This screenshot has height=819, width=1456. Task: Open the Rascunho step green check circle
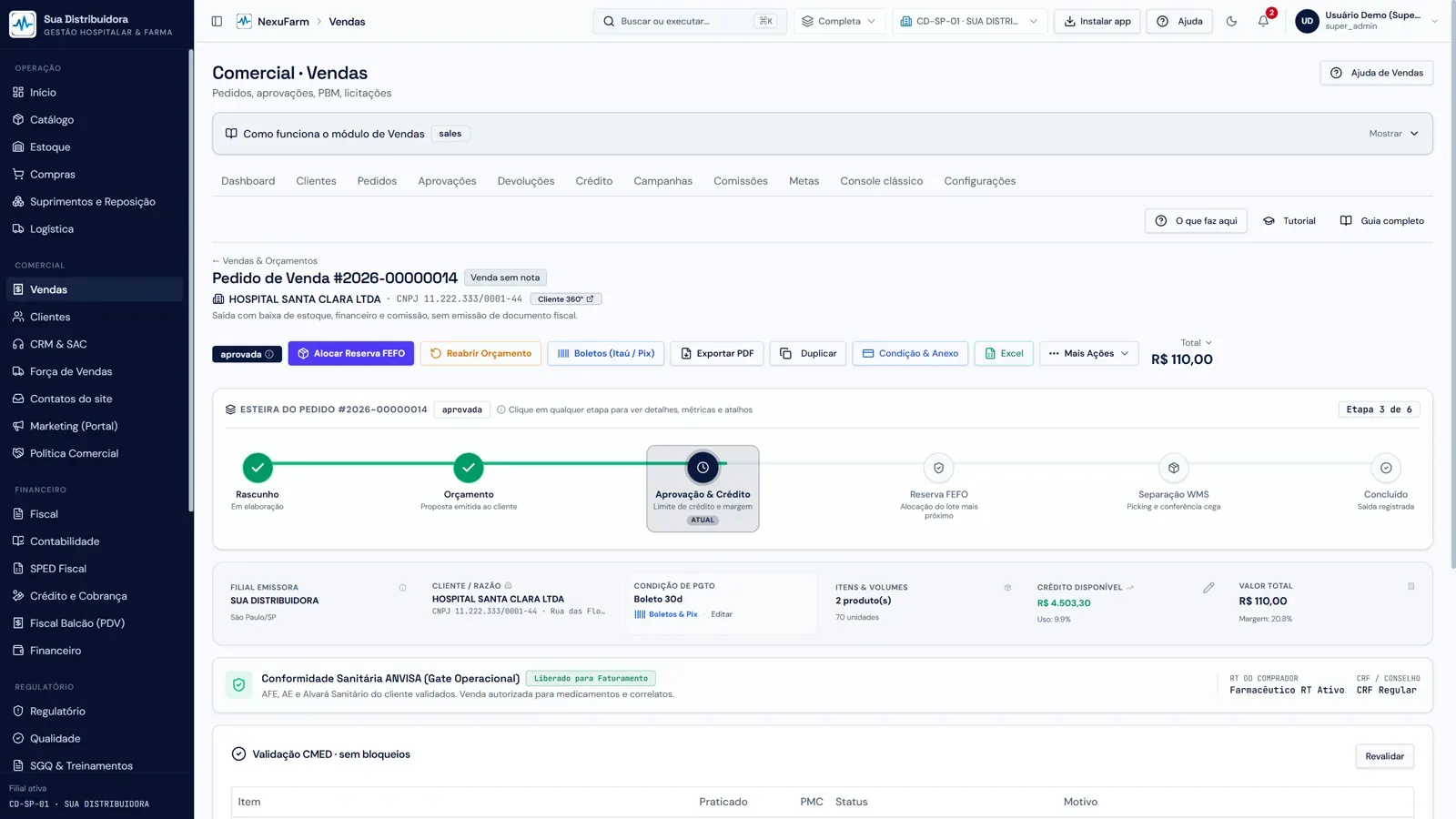click(258, 468)
